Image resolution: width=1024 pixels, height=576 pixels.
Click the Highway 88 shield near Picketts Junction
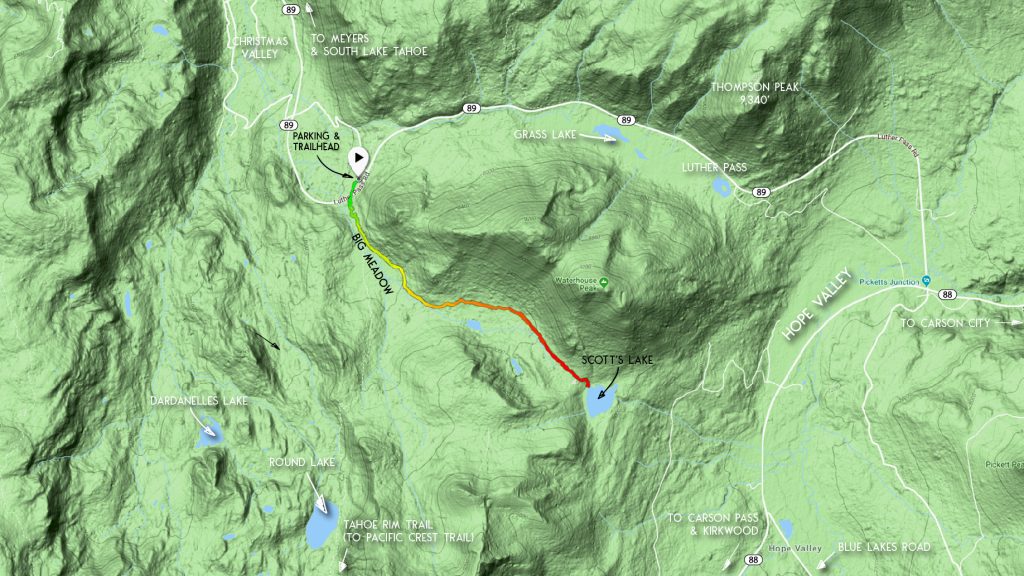947,295
